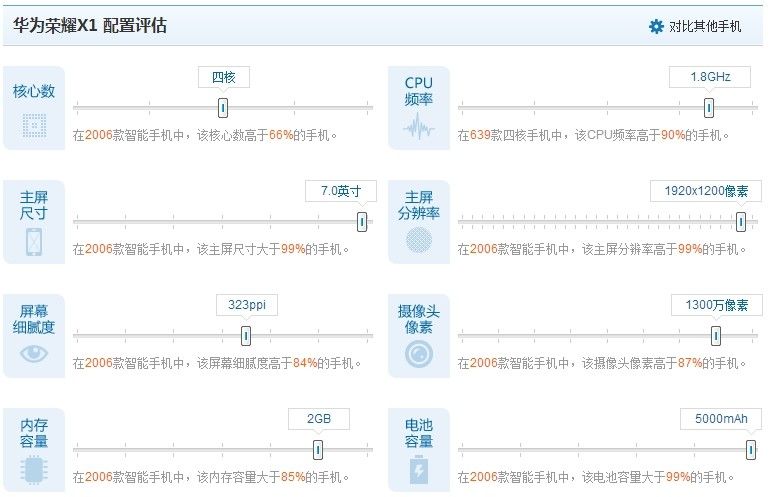The width and height of the screenshot is (776, 497).
Task: Click the 87% camera pixel percentage text
Action: (x=690, y=363)
